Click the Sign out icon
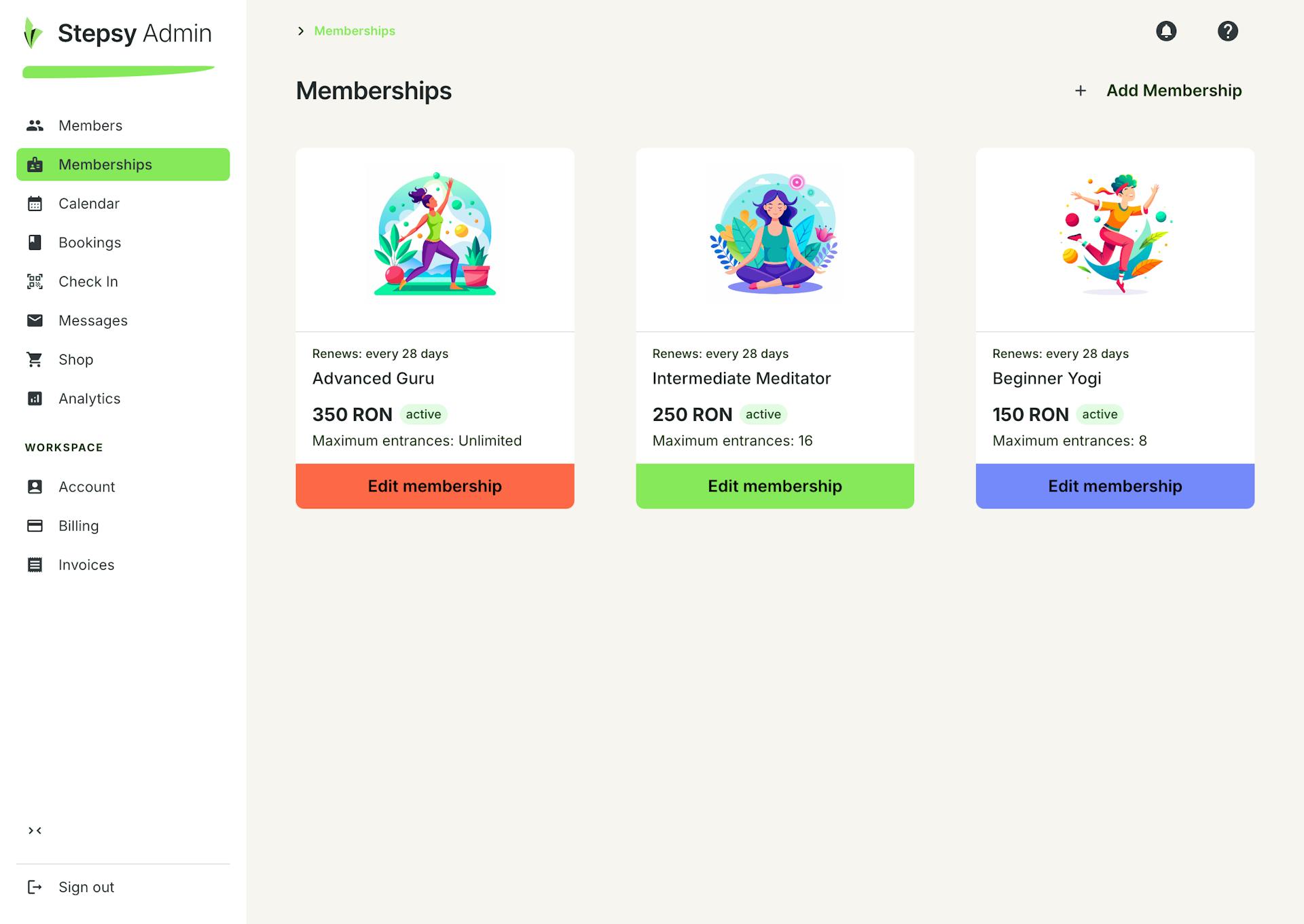 [x=35, y=887]
